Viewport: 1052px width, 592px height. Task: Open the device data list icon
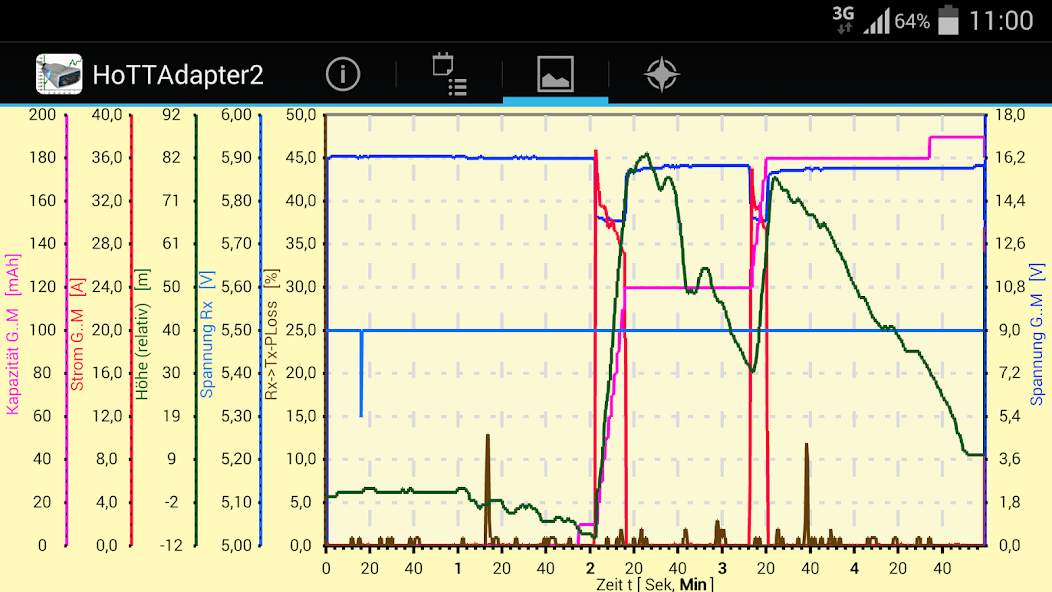[x=449, y=74]
